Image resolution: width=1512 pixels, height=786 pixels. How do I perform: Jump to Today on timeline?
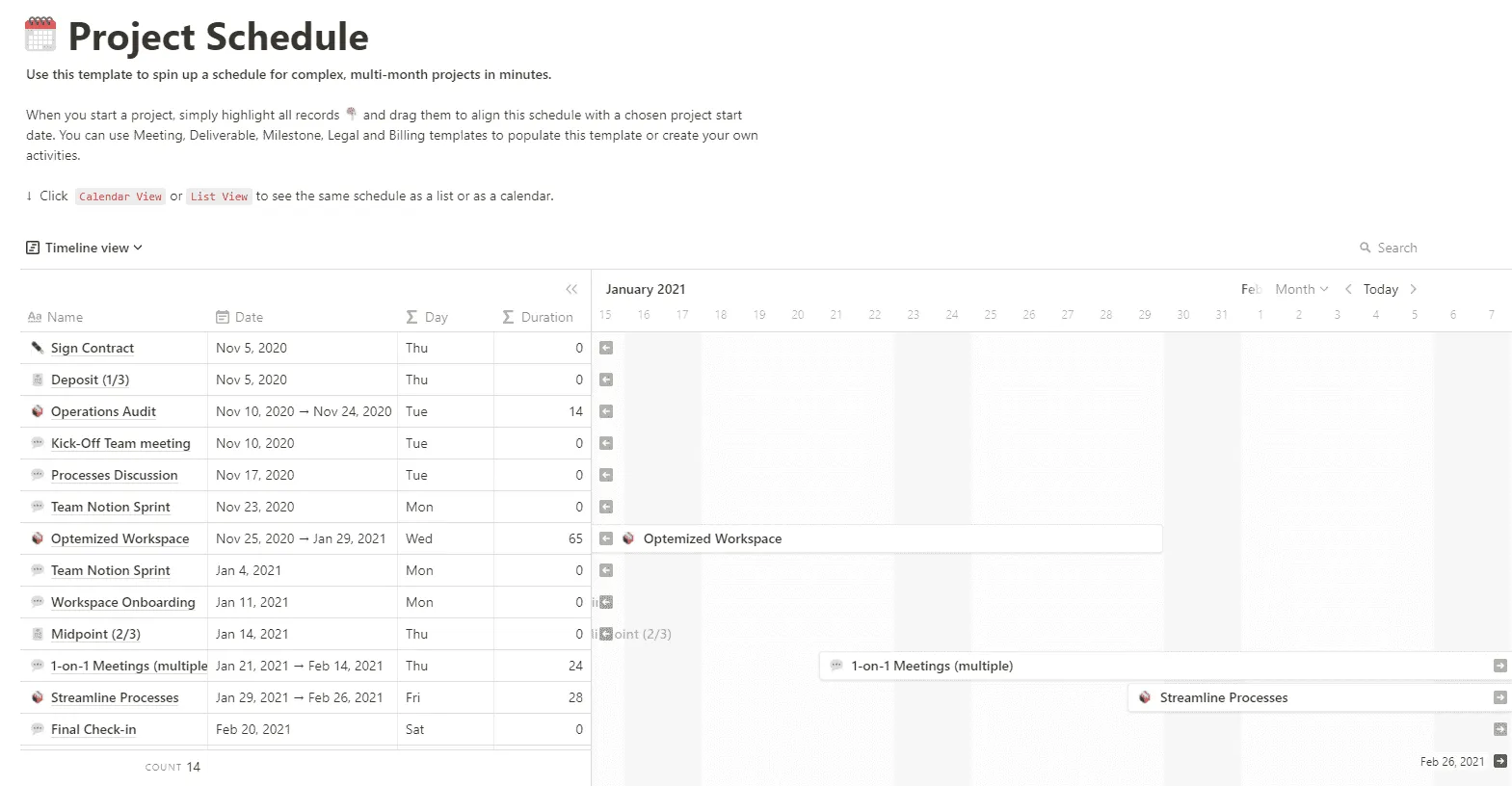click(x=1380, y=289)
